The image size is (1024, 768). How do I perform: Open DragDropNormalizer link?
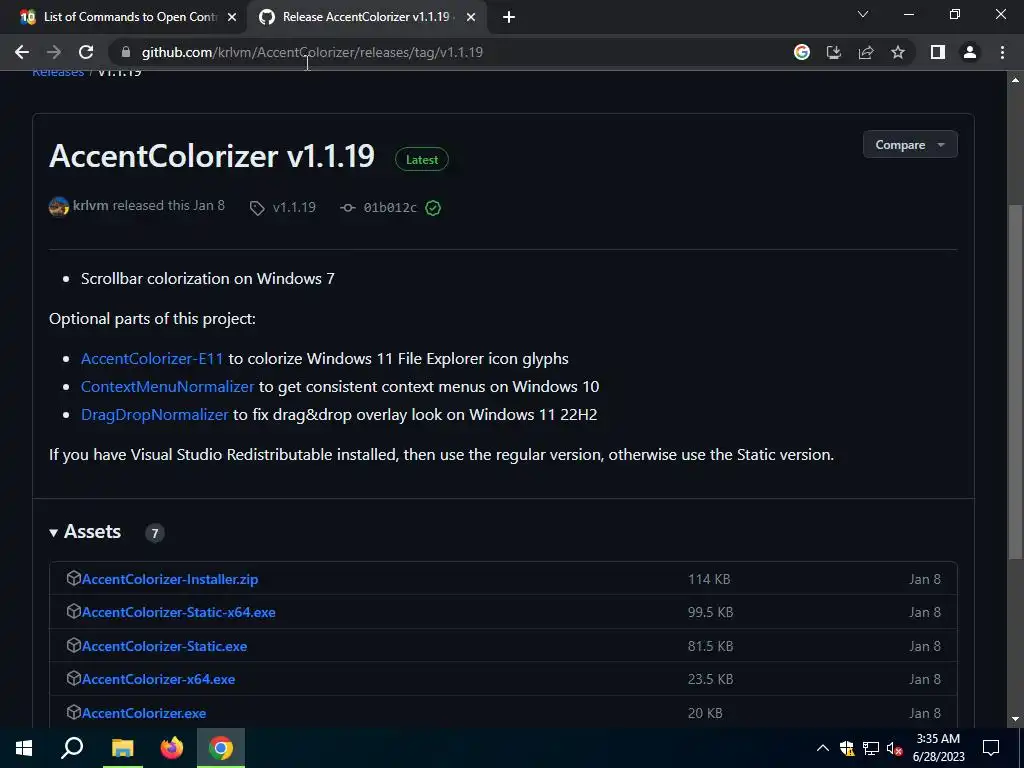[155, 415]
